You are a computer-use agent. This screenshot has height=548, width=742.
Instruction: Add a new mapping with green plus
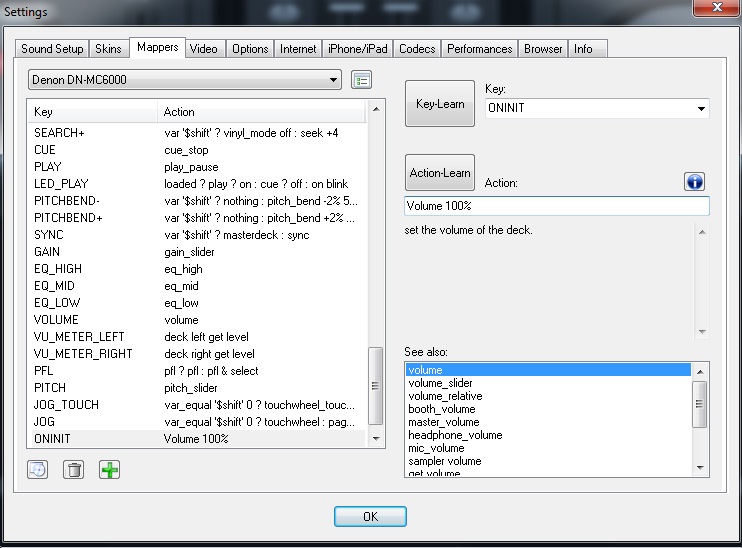109,469
